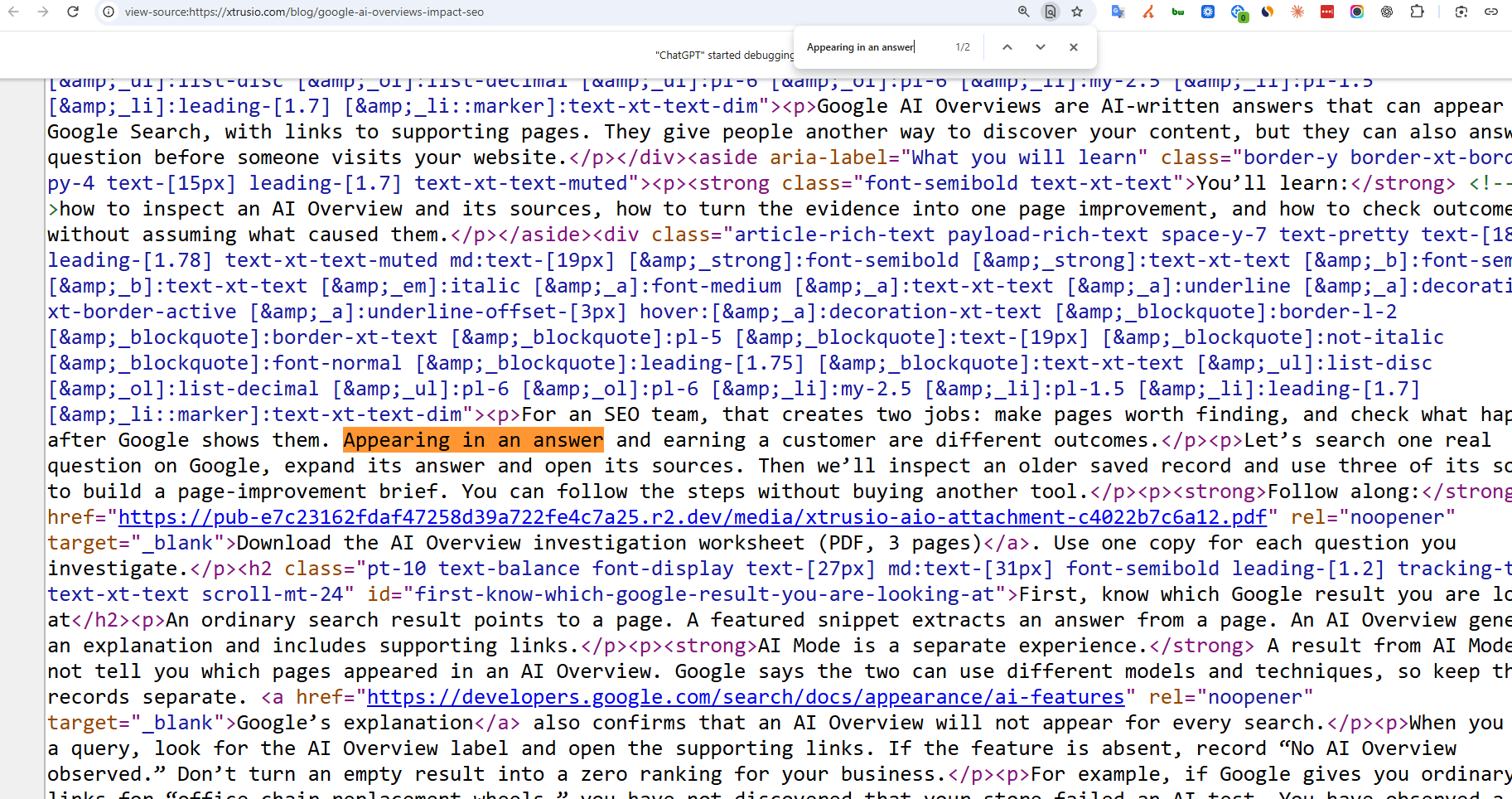The image size is (1512, 799).
Task: Click the link icon in the toolbar
Action: [x=1491, y=12]
